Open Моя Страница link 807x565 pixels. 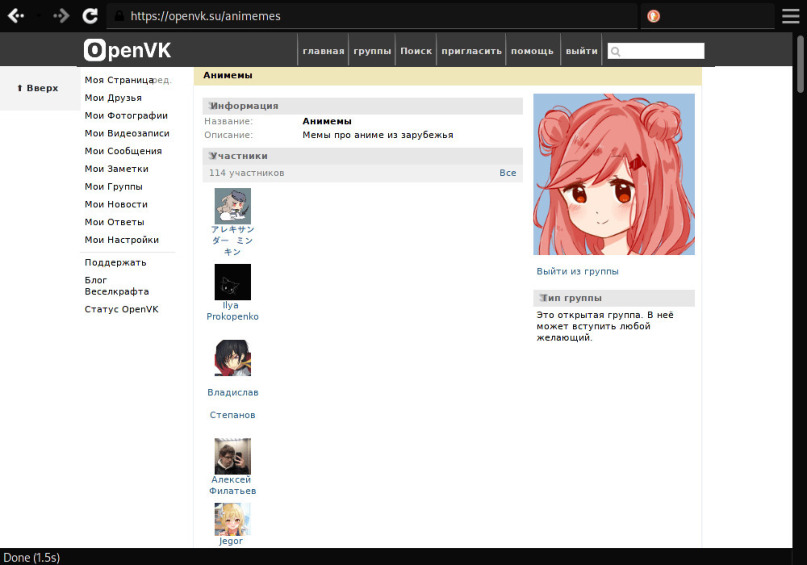click(119, 80)
